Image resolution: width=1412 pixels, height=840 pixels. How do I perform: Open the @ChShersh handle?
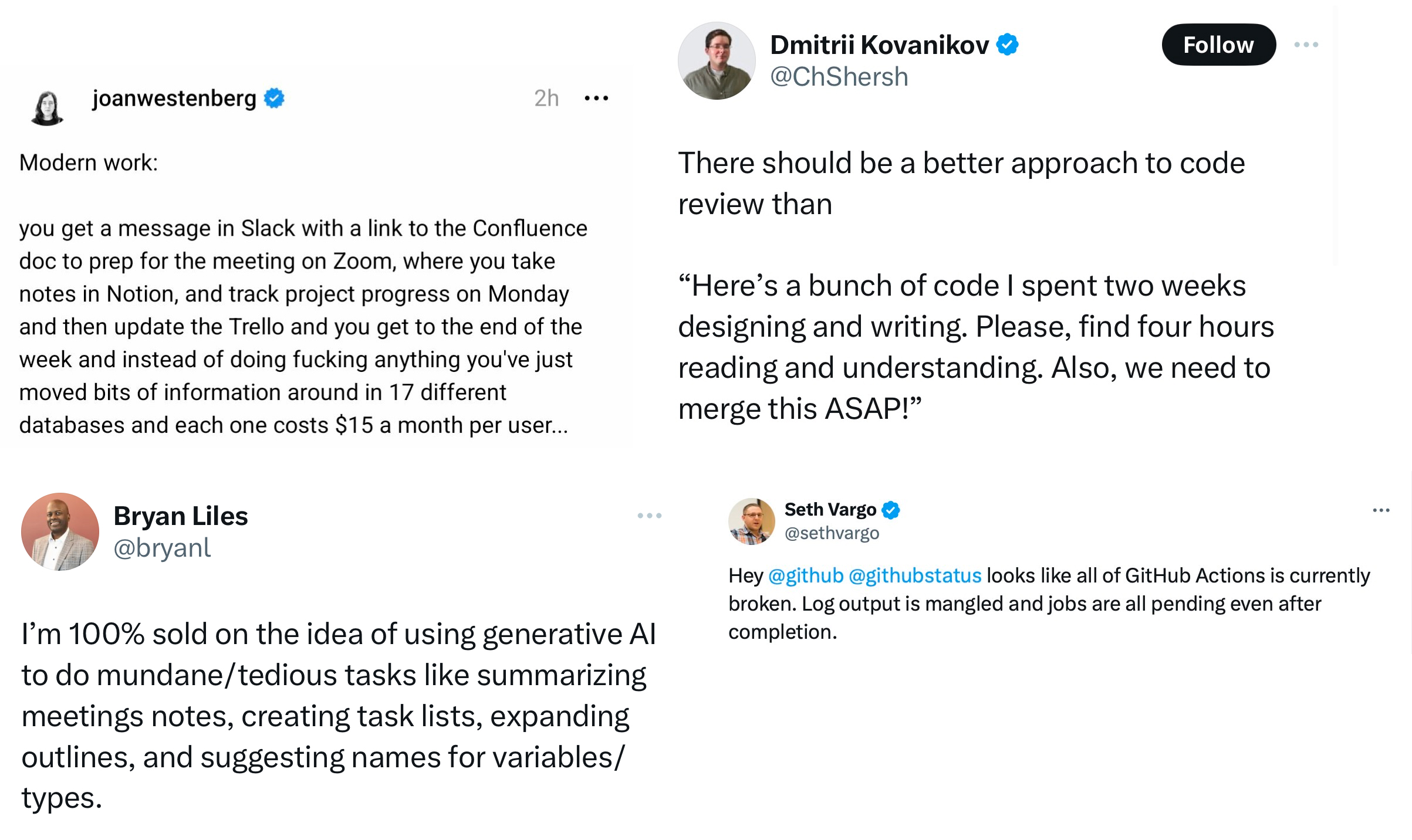click(x=839, y=77)
